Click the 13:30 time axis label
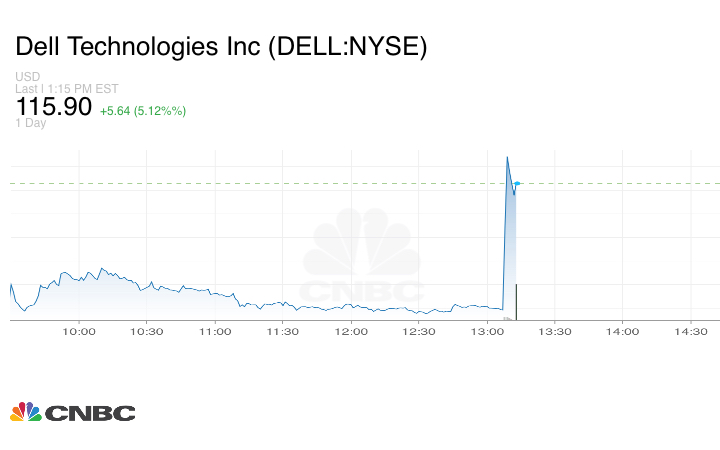Screen dimensions: 720x450 click(555, 331)
